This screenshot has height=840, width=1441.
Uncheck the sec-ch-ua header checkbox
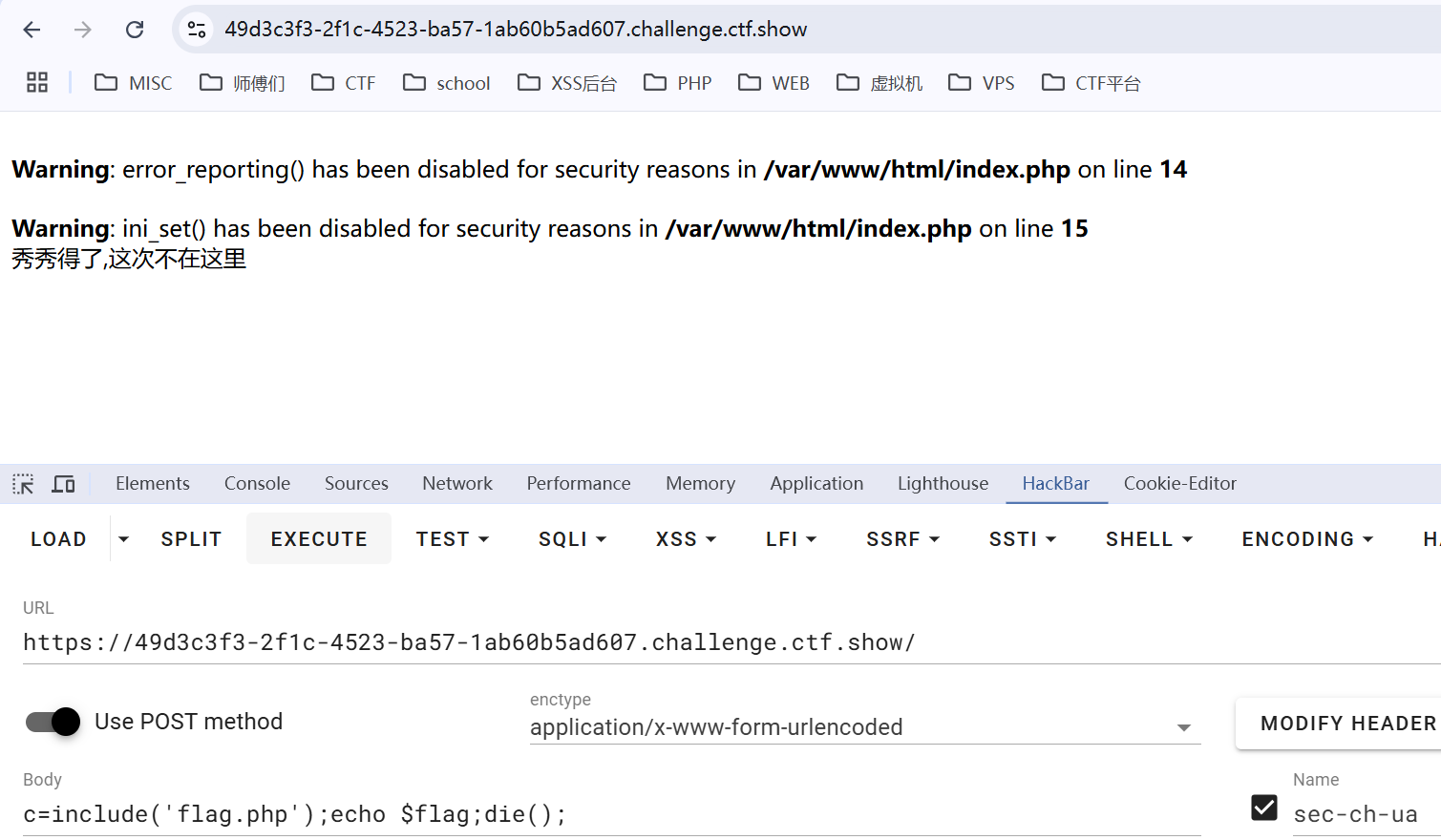coord(1264,808)
